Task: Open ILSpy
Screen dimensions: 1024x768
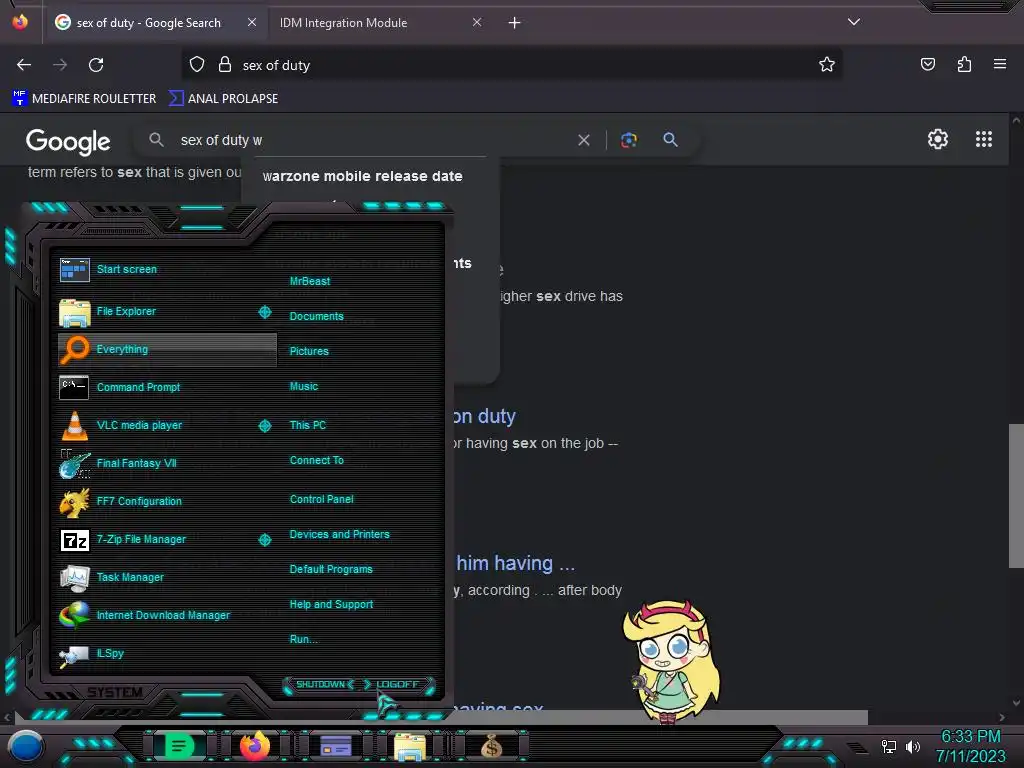Action: point(167,653)
